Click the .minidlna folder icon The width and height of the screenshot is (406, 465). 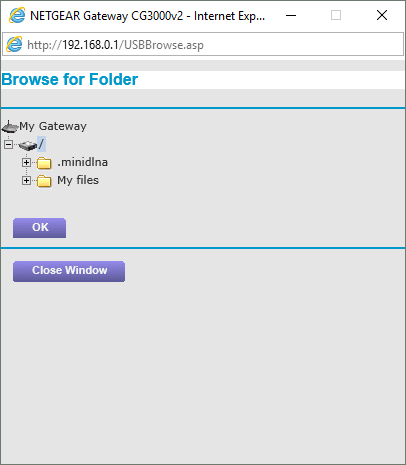44,163
